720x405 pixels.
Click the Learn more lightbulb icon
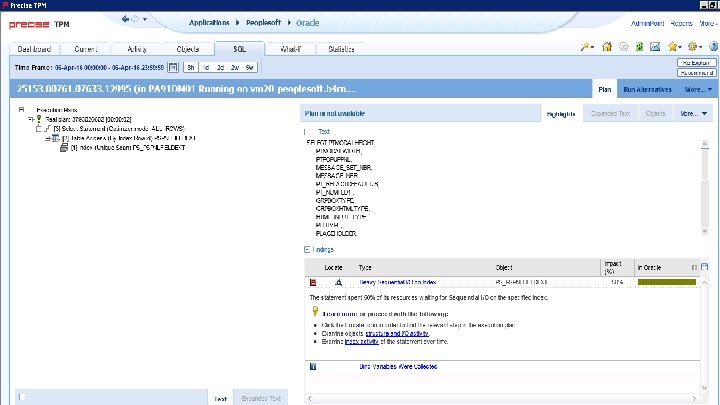pyautogui.click(x=315, y=311)
